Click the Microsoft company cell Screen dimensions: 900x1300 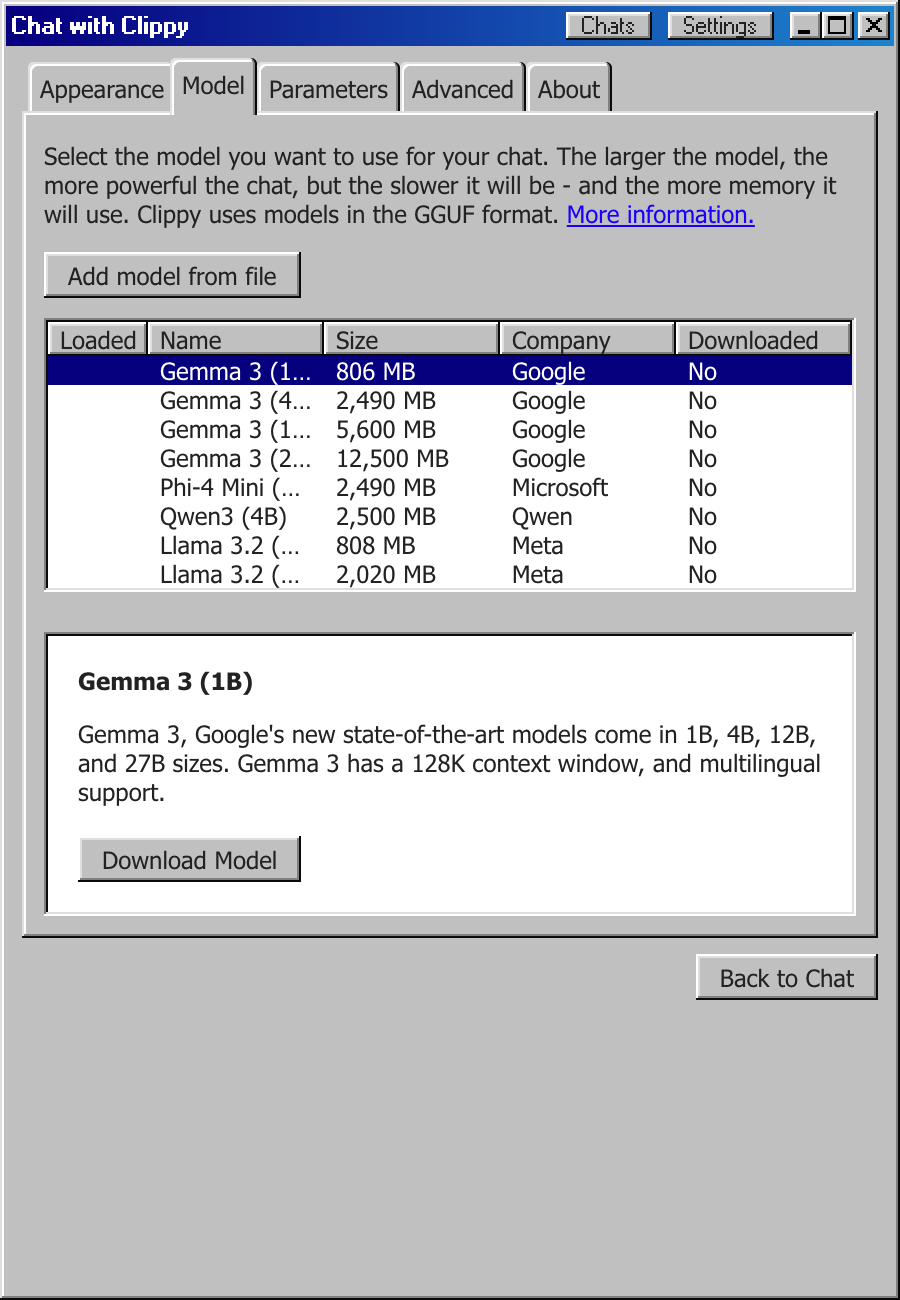[560, 488]
